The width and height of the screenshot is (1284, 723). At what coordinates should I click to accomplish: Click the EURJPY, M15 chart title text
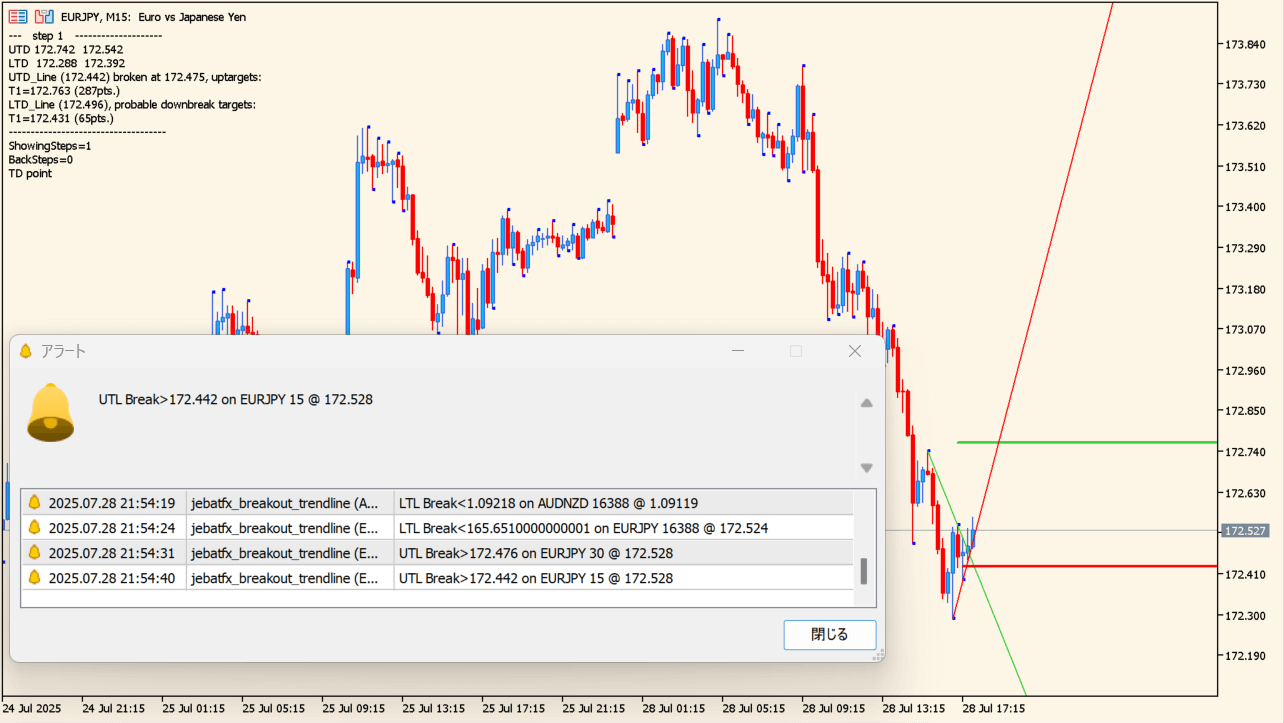click(153, 17)
